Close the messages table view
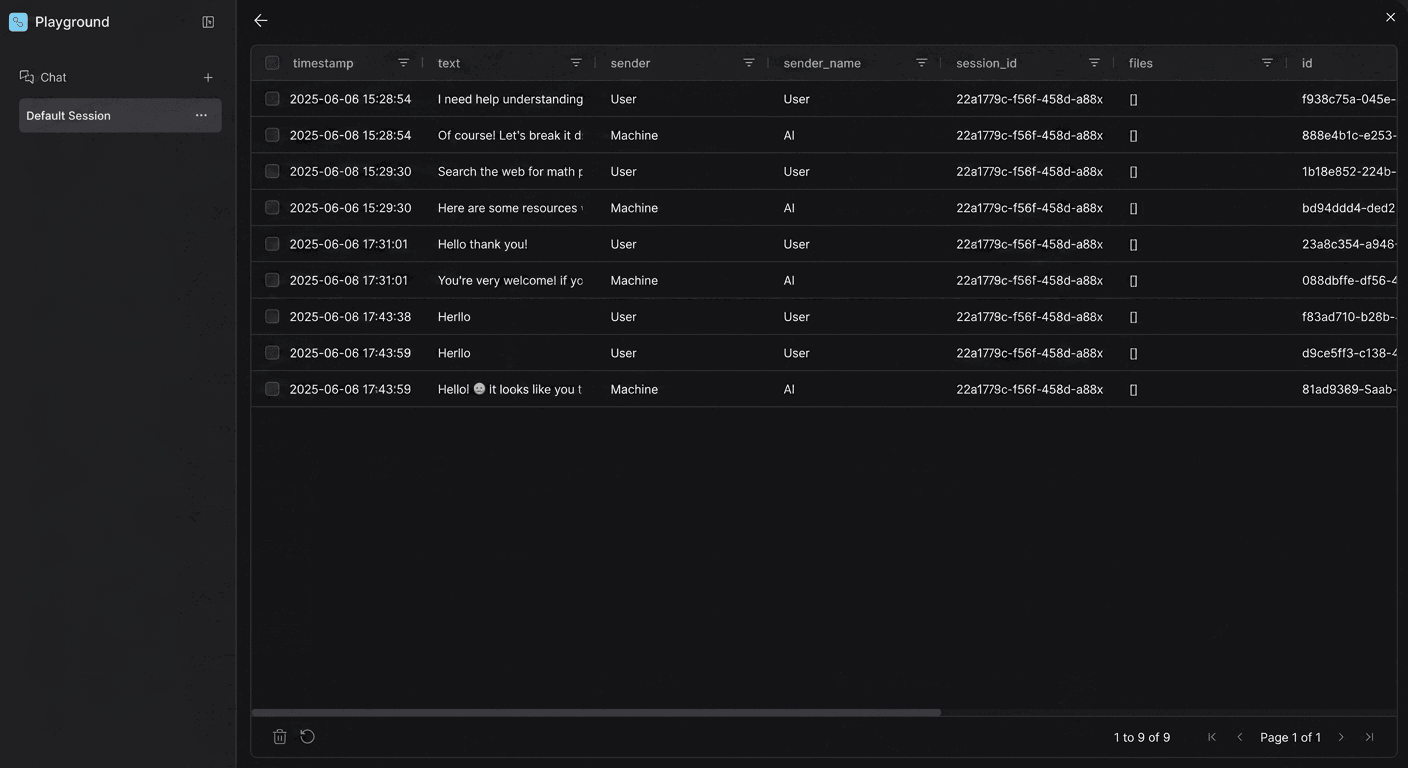This screenshot has height=768, width=1408. (x=1390, y=17)
